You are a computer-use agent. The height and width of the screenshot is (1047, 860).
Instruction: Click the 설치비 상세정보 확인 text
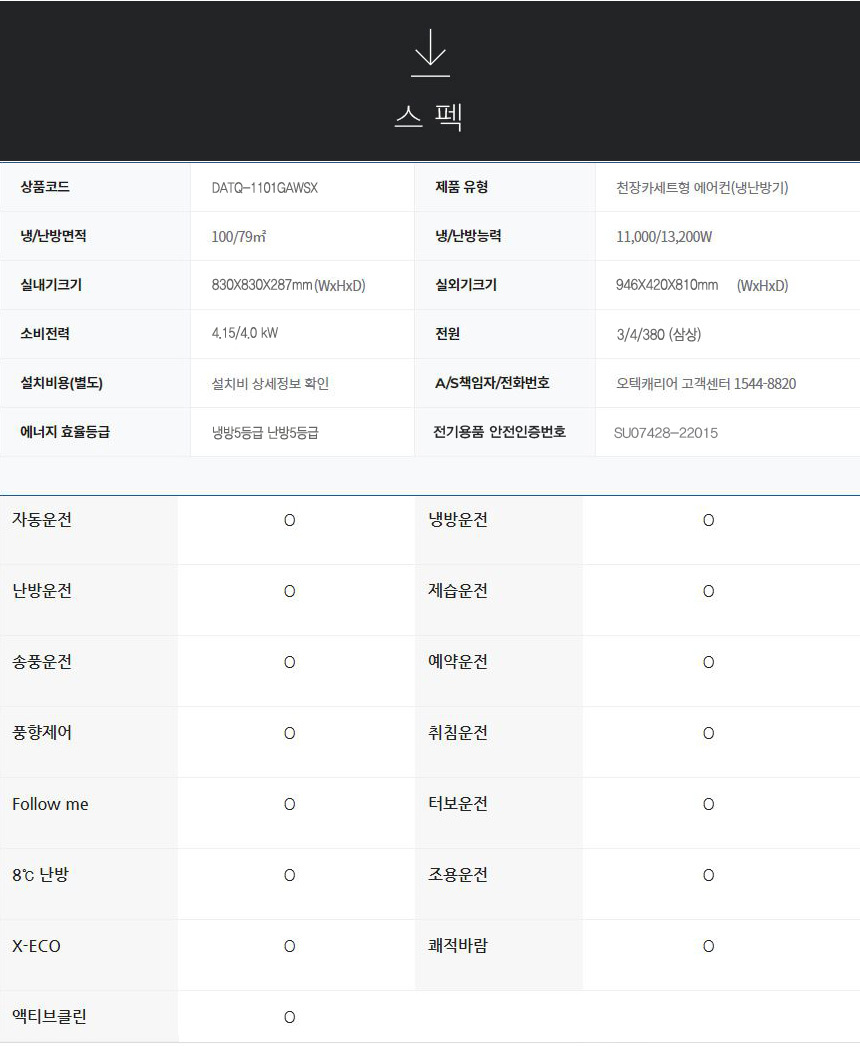tap(270, 384)
